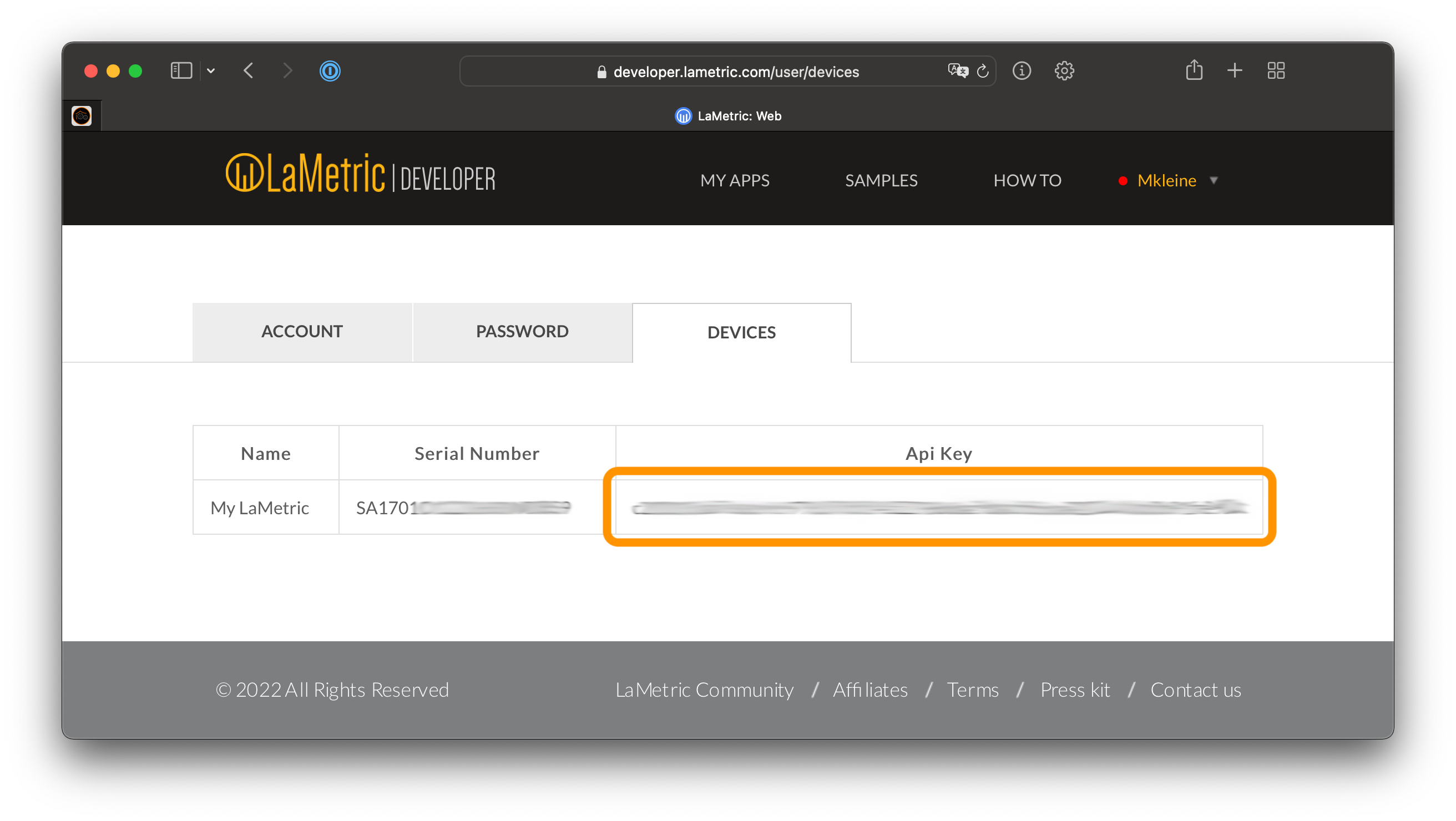Click the Name column header
The width and height of the screenshot is (1456, 821).
(x=266, y=453)
